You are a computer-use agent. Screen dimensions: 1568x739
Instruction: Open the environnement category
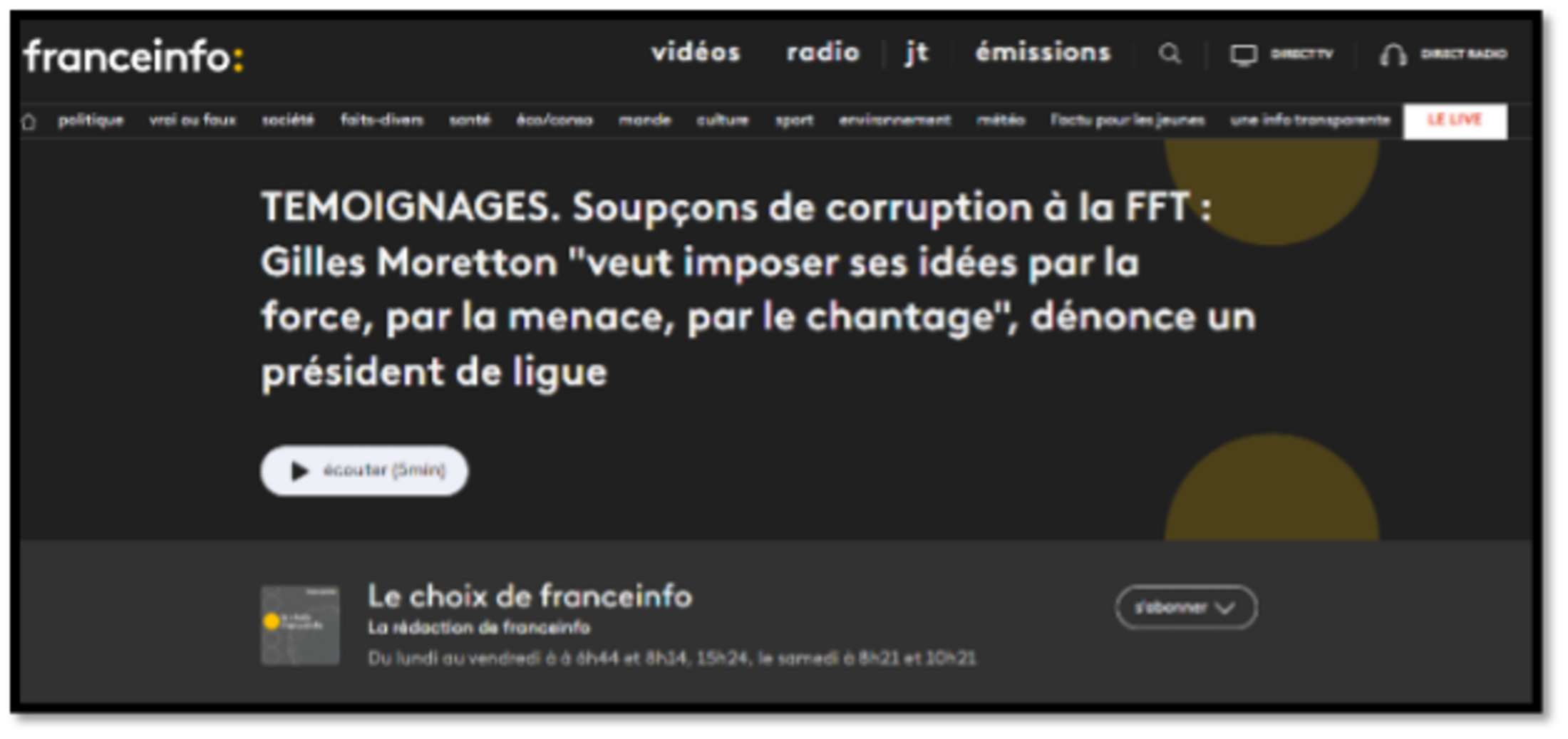tap(894, 120)
